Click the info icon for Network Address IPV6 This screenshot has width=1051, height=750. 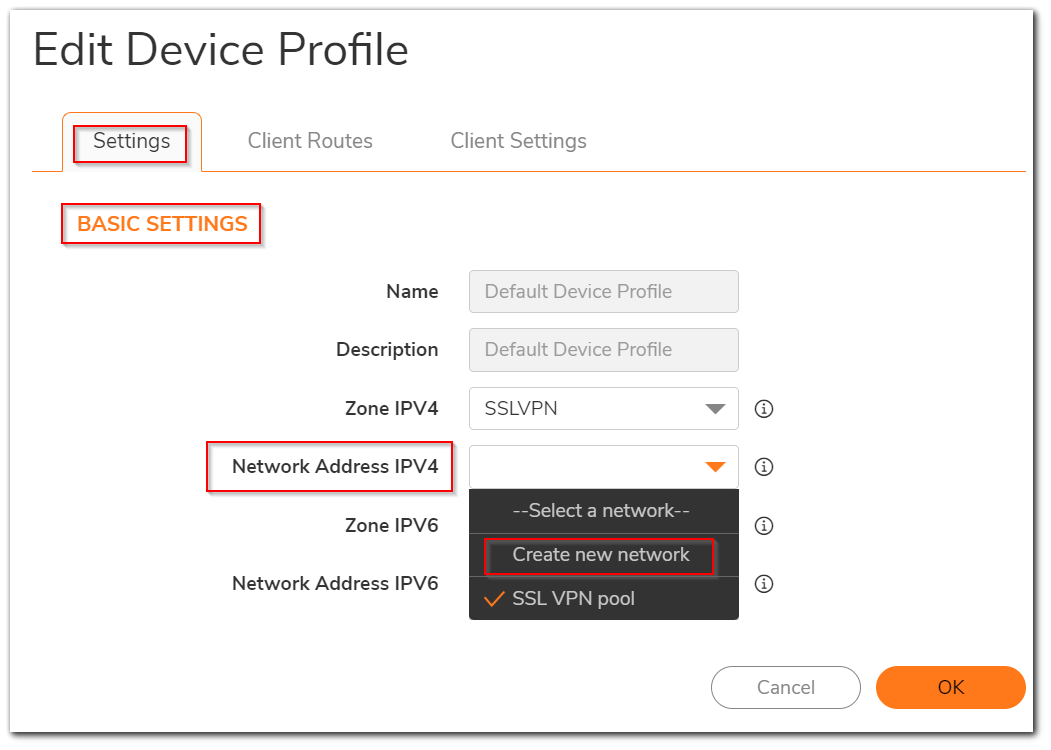pos(764,584)
